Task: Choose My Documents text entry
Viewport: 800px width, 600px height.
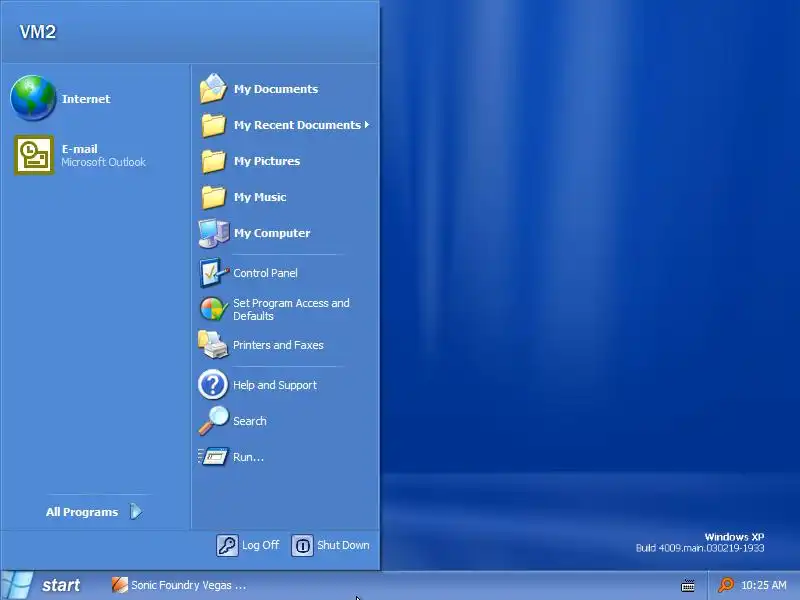Action: [x=276, y=89]
